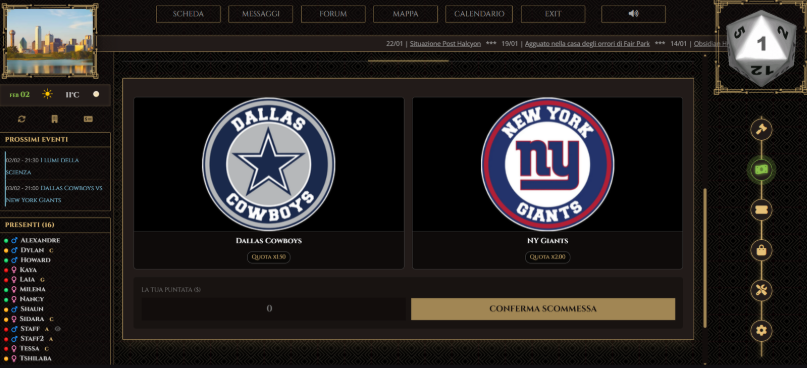Click Staff2 in the present list
The image size is (807, 368).
click(x=32, y=339)
